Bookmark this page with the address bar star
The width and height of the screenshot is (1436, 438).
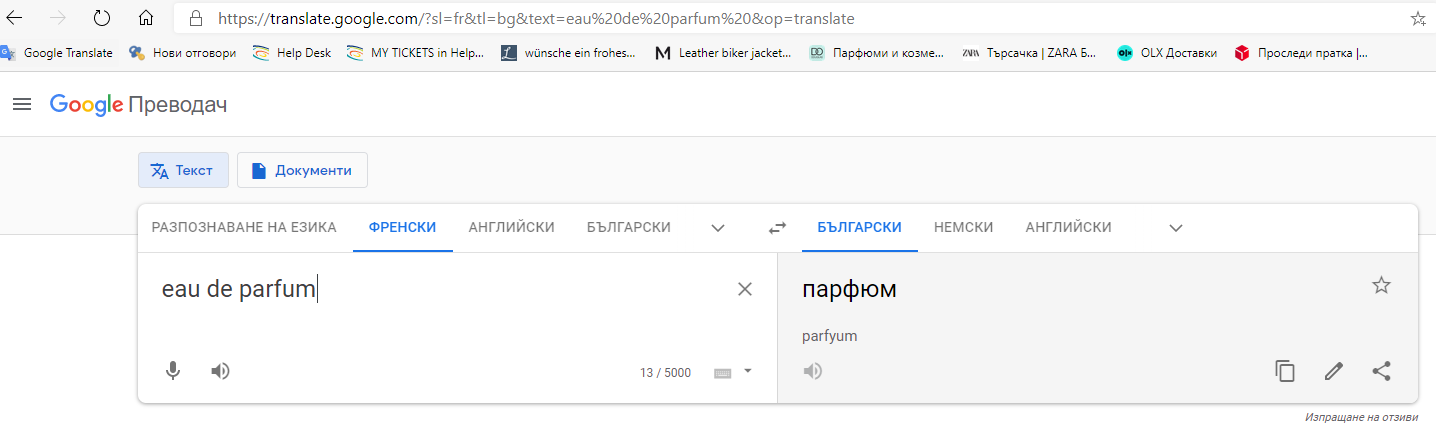(1418, 19)
